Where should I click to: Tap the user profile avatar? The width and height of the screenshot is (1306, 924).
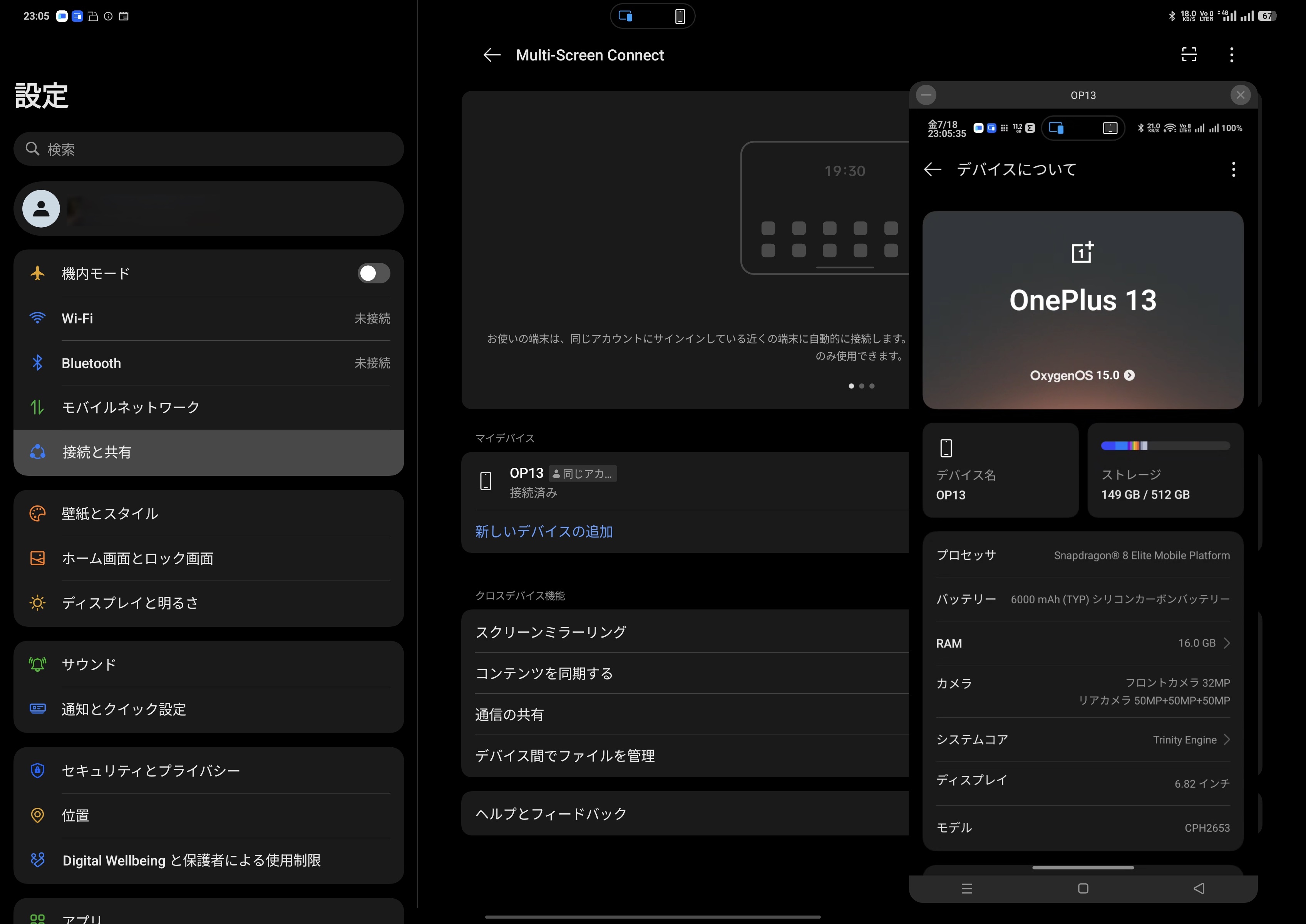tap(41, 209)
